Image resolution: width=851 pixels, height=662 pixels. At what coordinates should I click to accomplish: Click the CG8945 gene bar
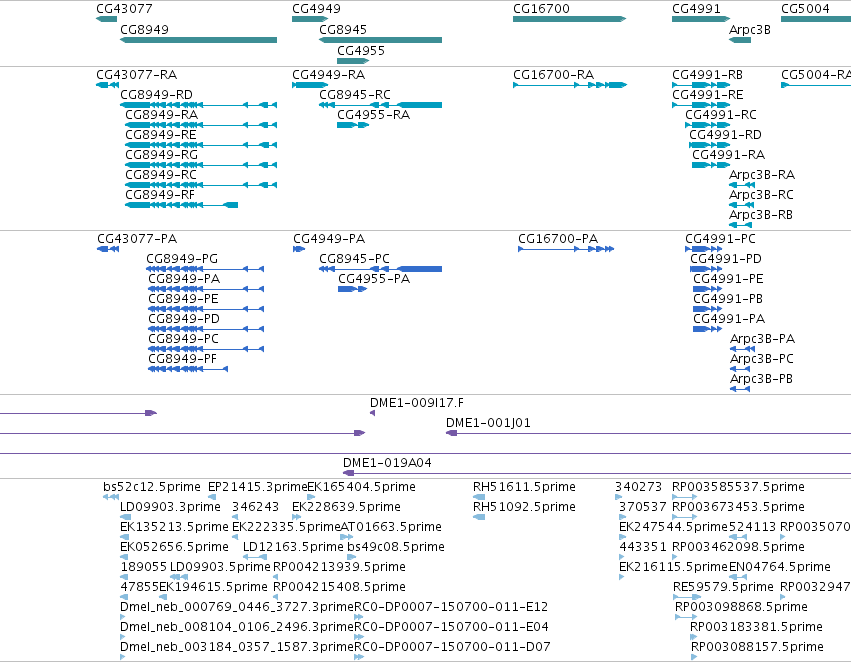pos(380,40)
